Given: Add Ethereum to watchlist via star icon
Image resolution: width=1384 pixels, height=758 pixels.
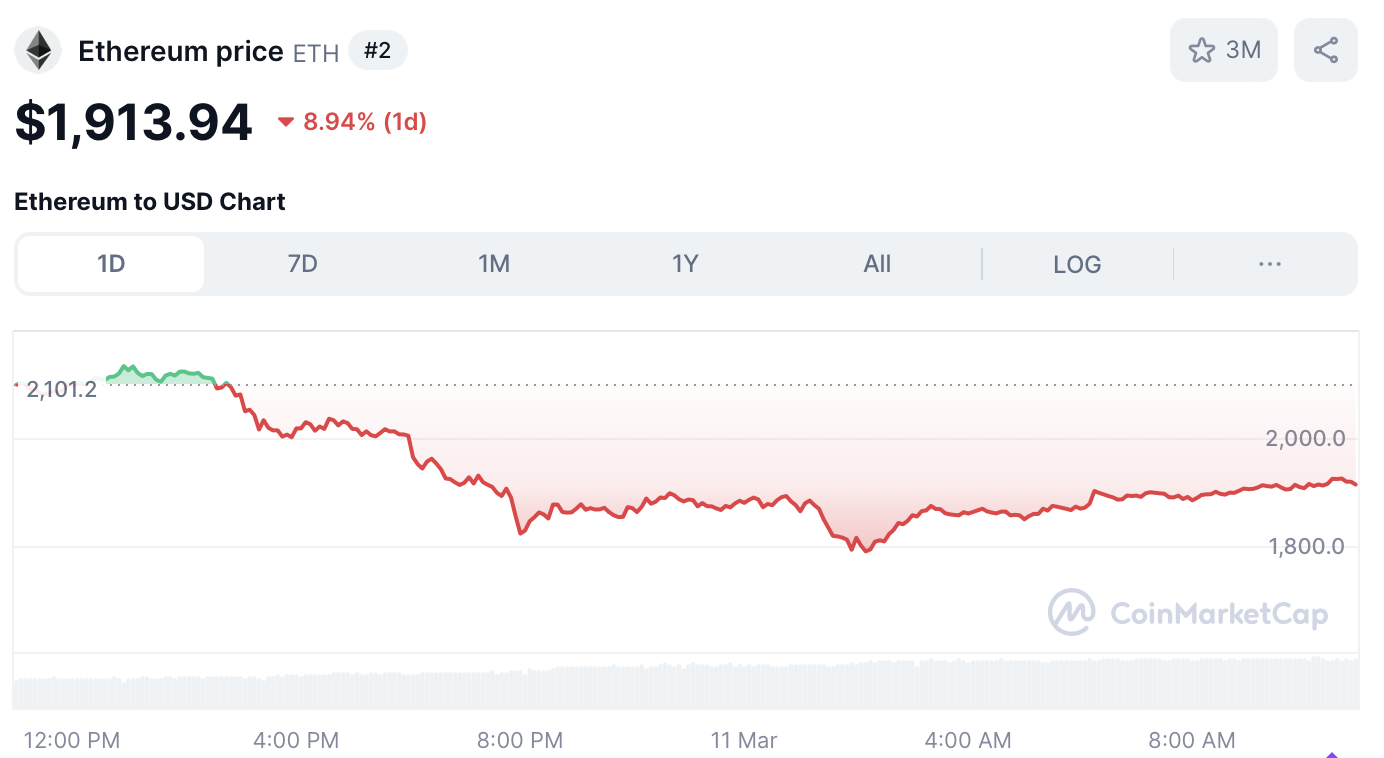Looking at the screenshot, I should click(x=1202, y=50).
